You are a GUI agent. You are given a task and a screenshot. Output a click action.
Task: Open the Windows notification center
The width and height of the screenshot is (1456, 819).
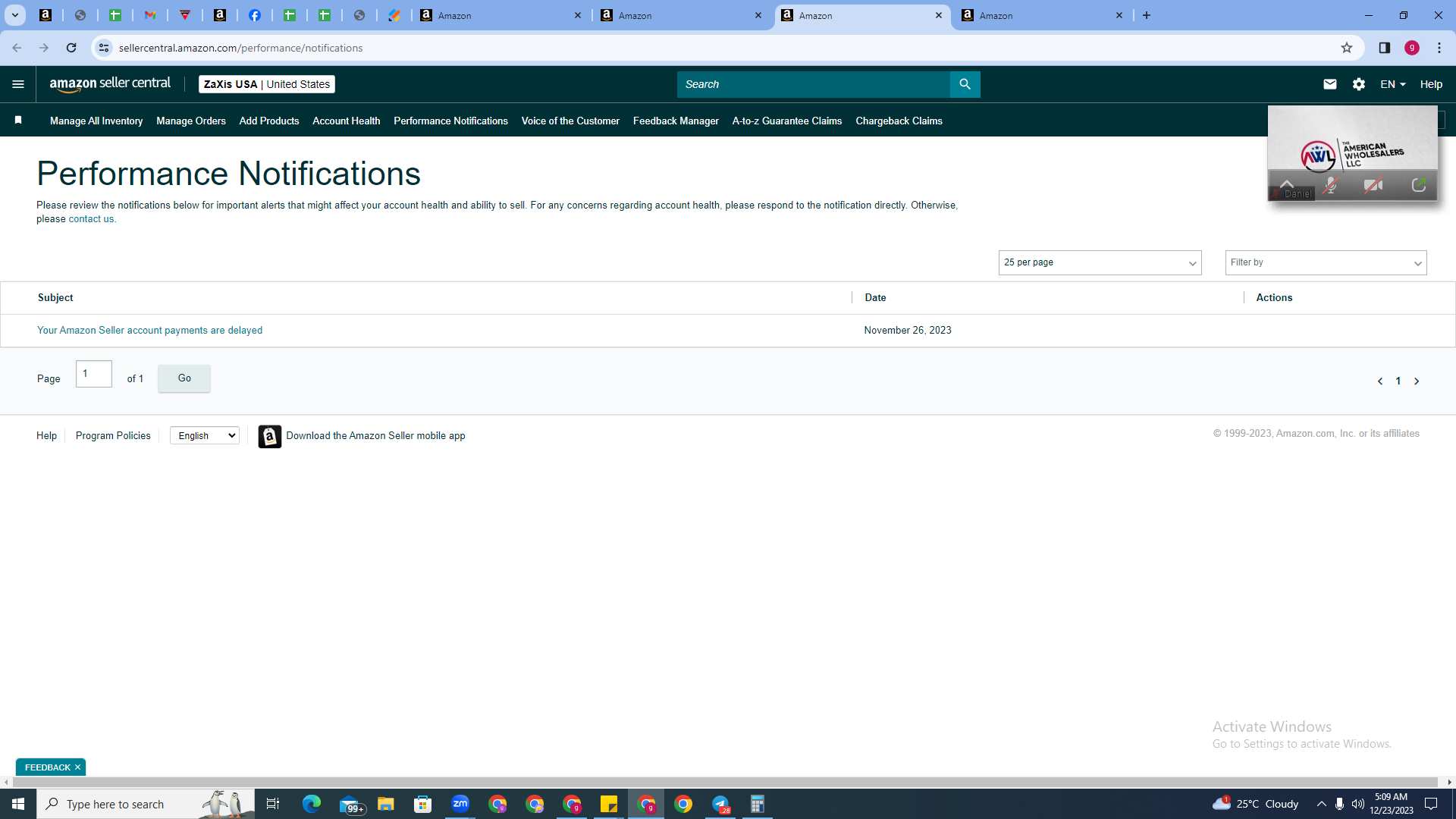pyautogui.click(x=1431, y=804)
